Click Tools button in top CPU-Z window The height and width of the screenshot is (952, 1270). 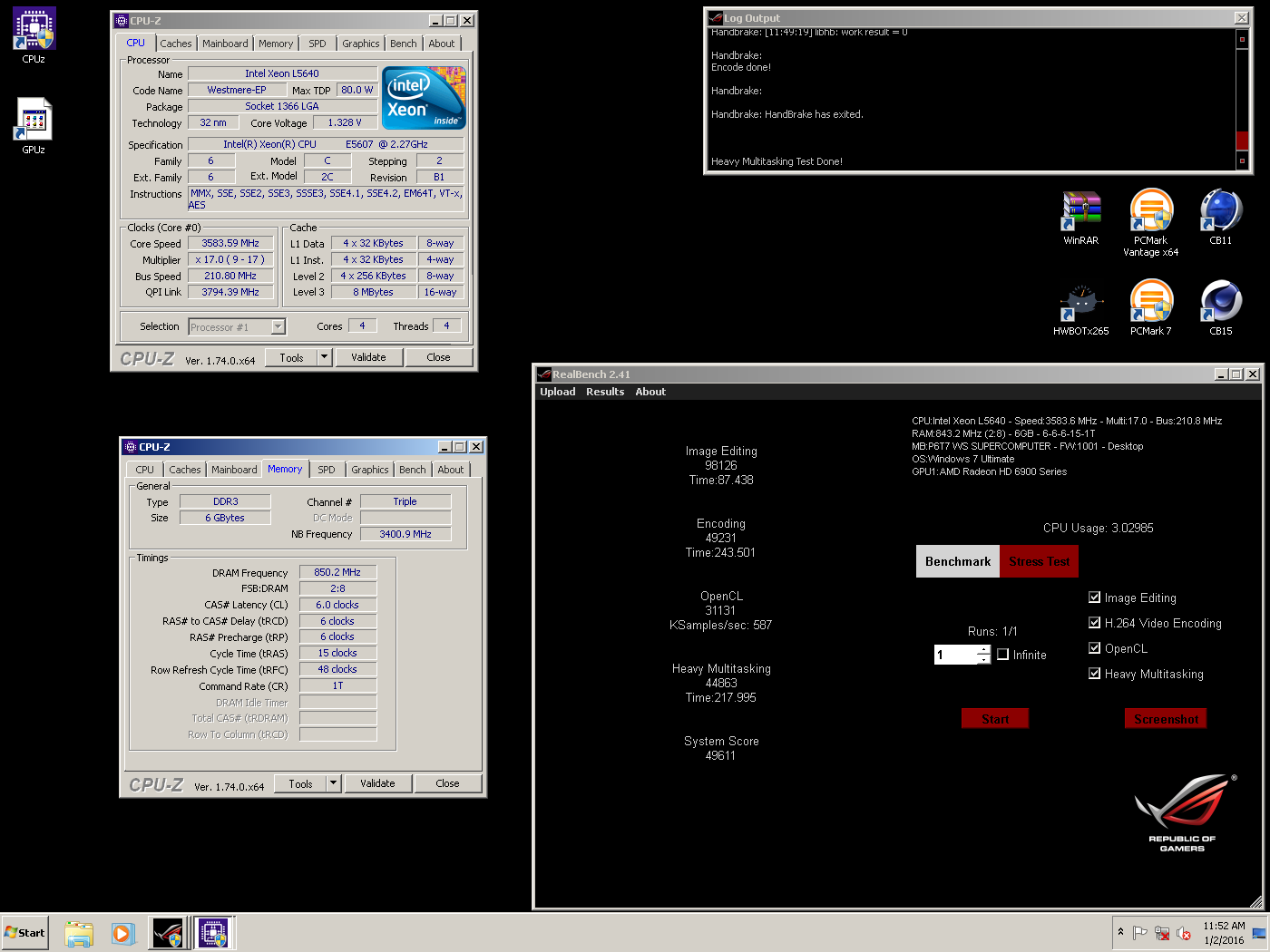(291, 357)
